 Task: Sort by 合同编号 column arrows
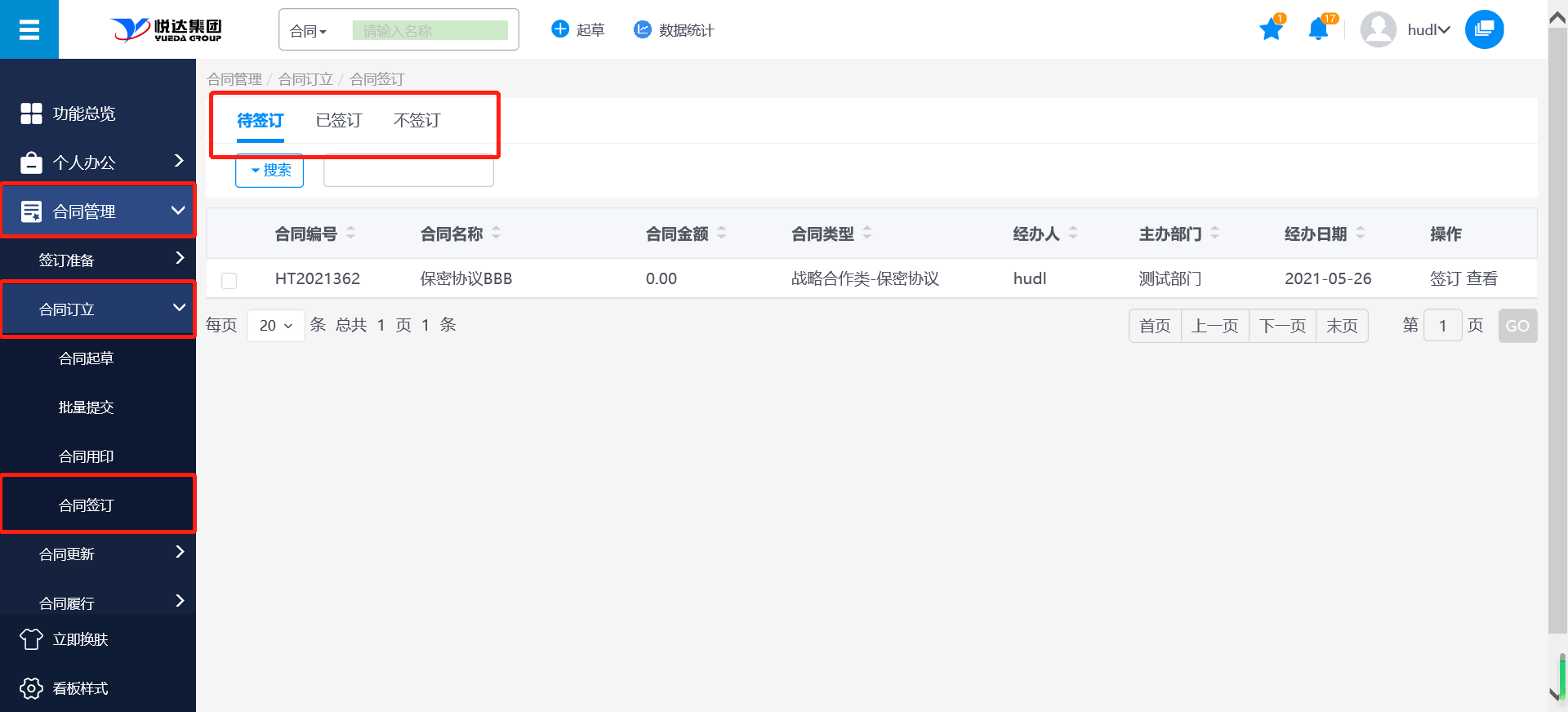(x=350, y=234)
